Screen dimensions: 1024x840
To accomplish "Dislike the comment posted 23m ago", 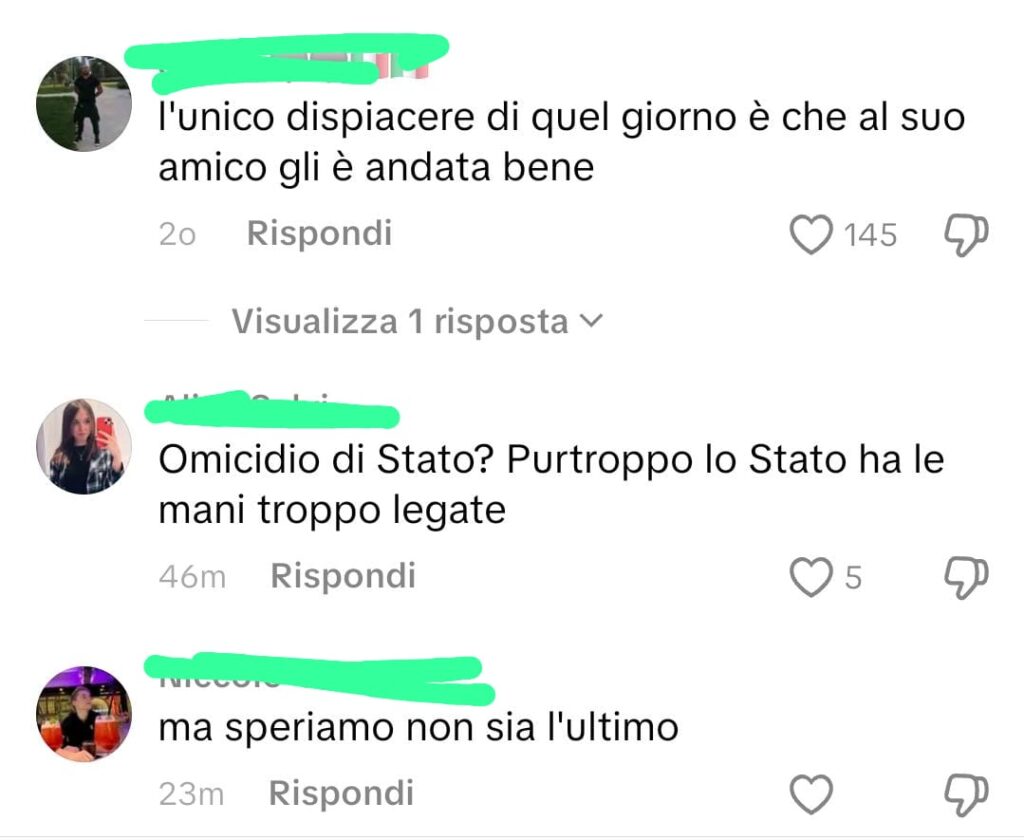I will point(967,794).
